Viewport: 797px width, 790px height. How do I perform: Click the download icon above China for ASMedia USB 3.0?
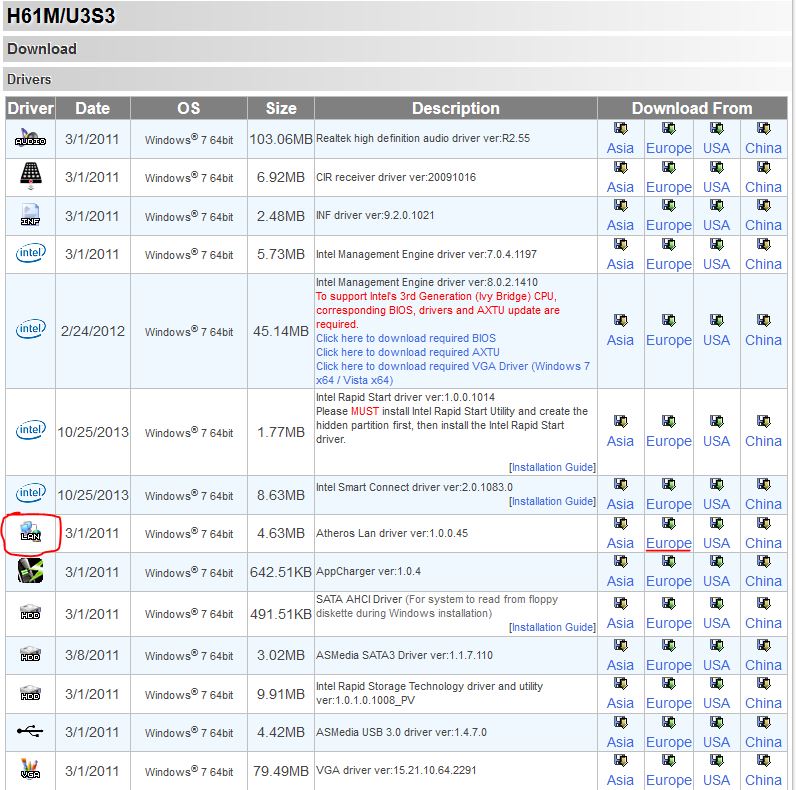[763, 722]
